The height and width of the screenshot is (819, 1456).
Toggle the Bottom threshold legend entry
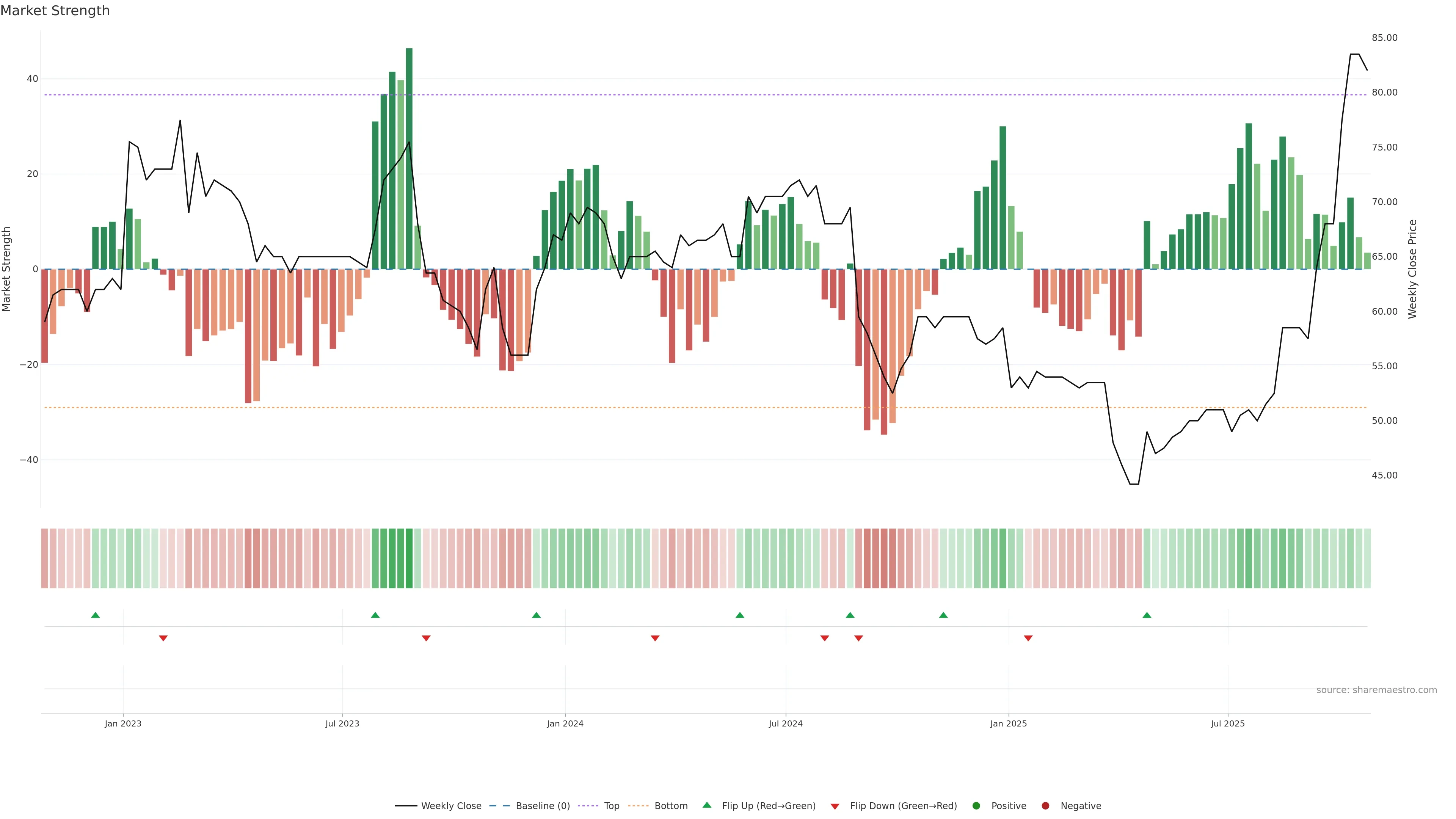pos(670,806)
